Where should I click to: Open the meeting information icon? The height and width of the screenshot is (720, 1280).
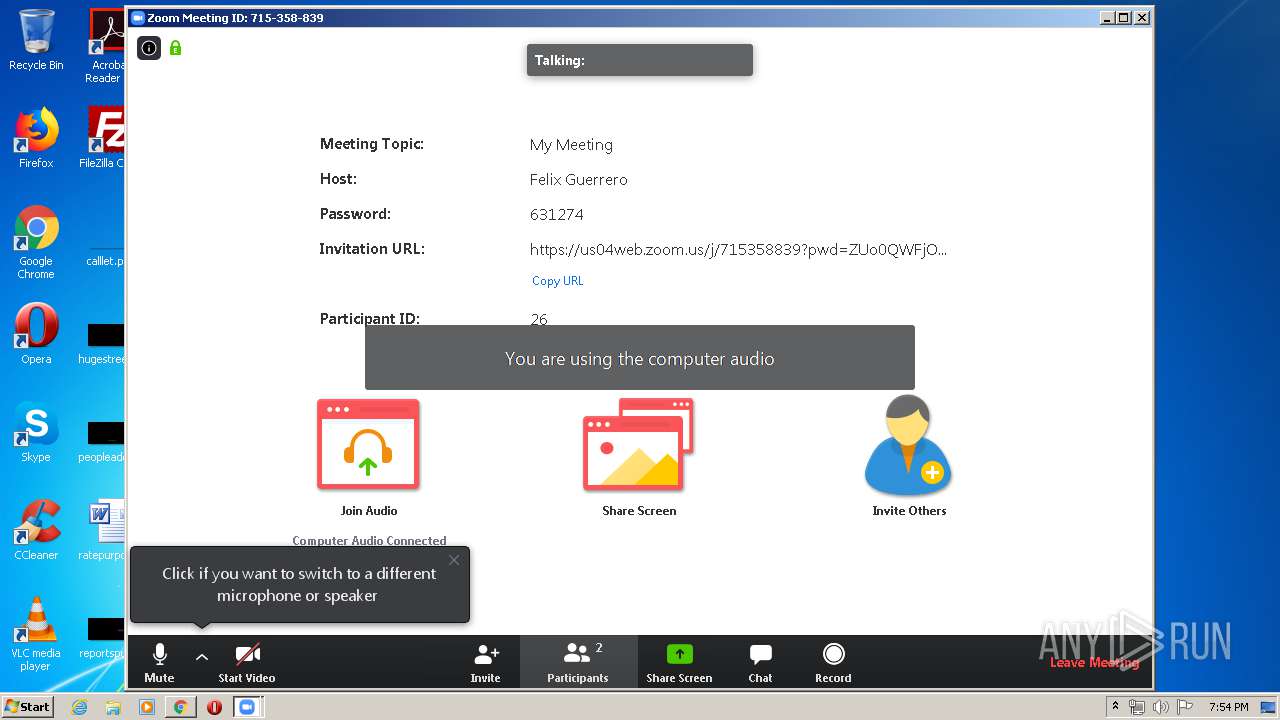coord(149,48)
